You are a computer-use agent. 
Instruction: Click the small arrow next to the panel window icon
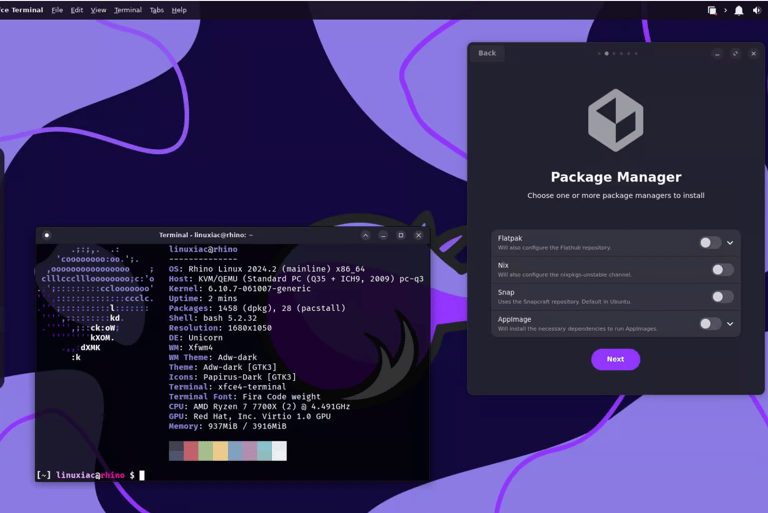(725, 10)
